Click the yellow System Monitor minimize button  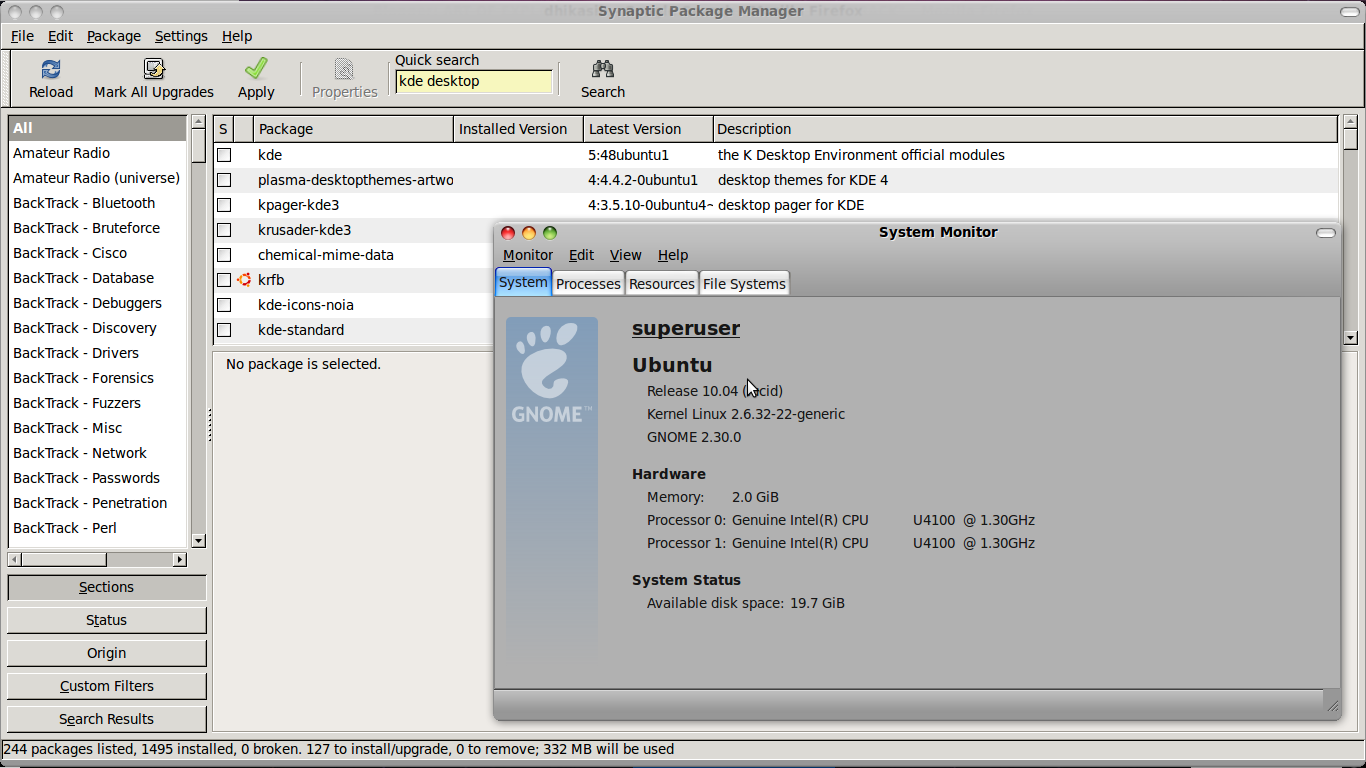pos(529,233)
